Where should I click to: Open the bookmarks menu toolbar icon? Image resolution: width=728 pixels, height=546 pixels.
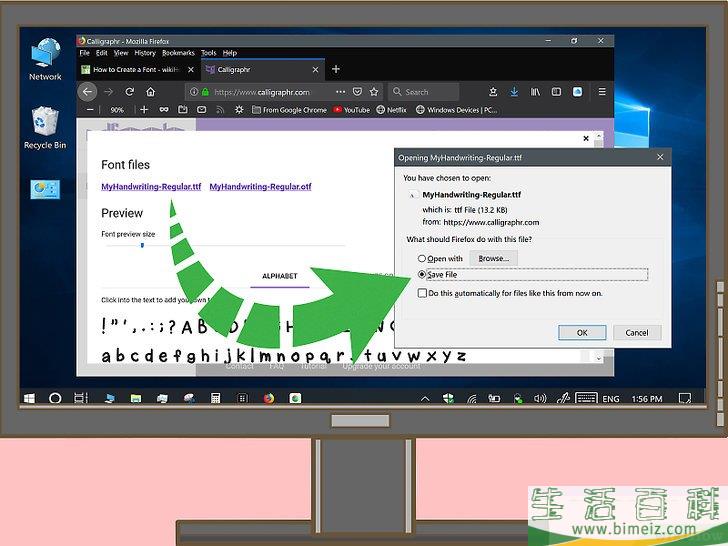(x=493, y=92)
